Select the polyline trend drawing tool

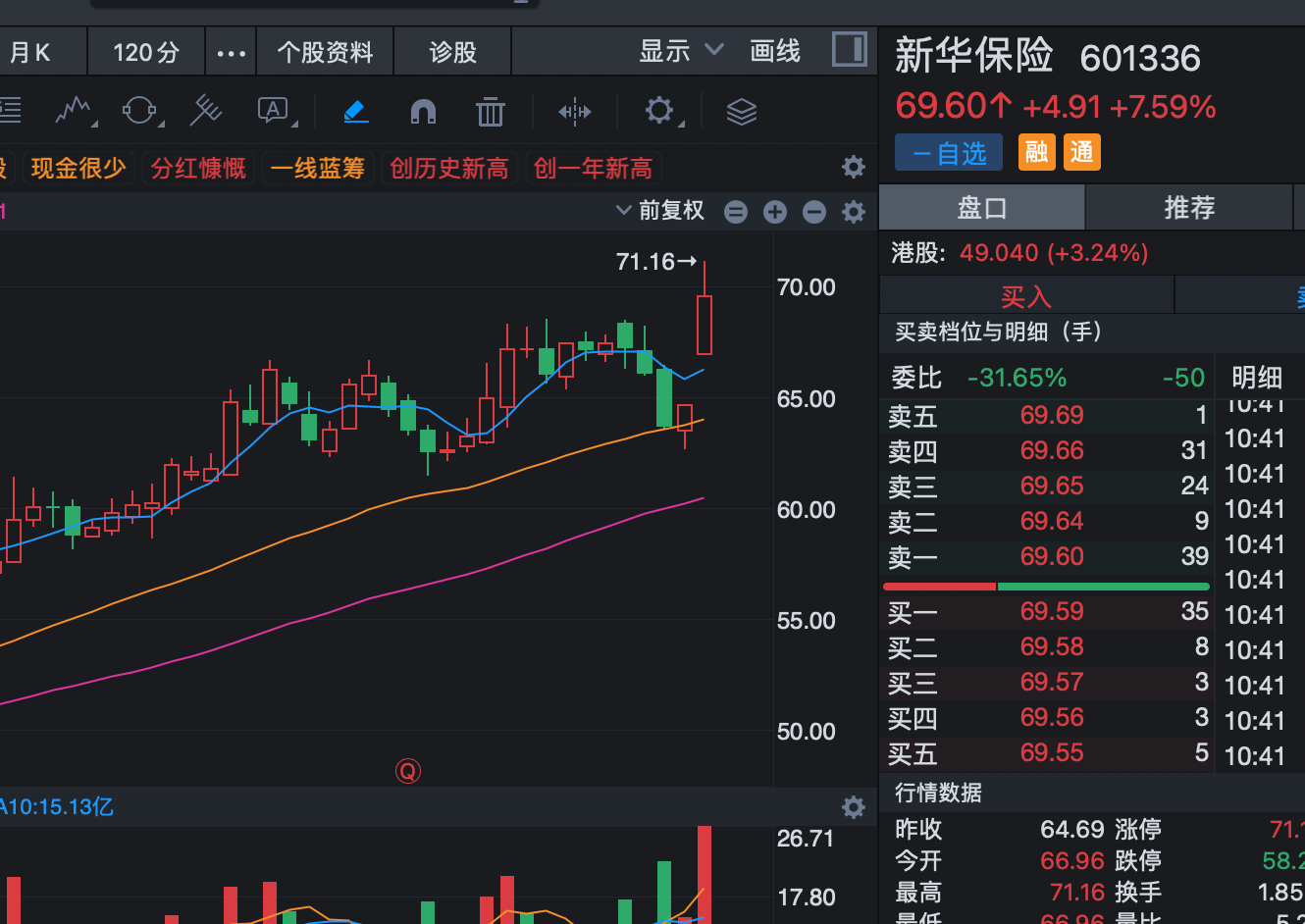coord(74,111)
